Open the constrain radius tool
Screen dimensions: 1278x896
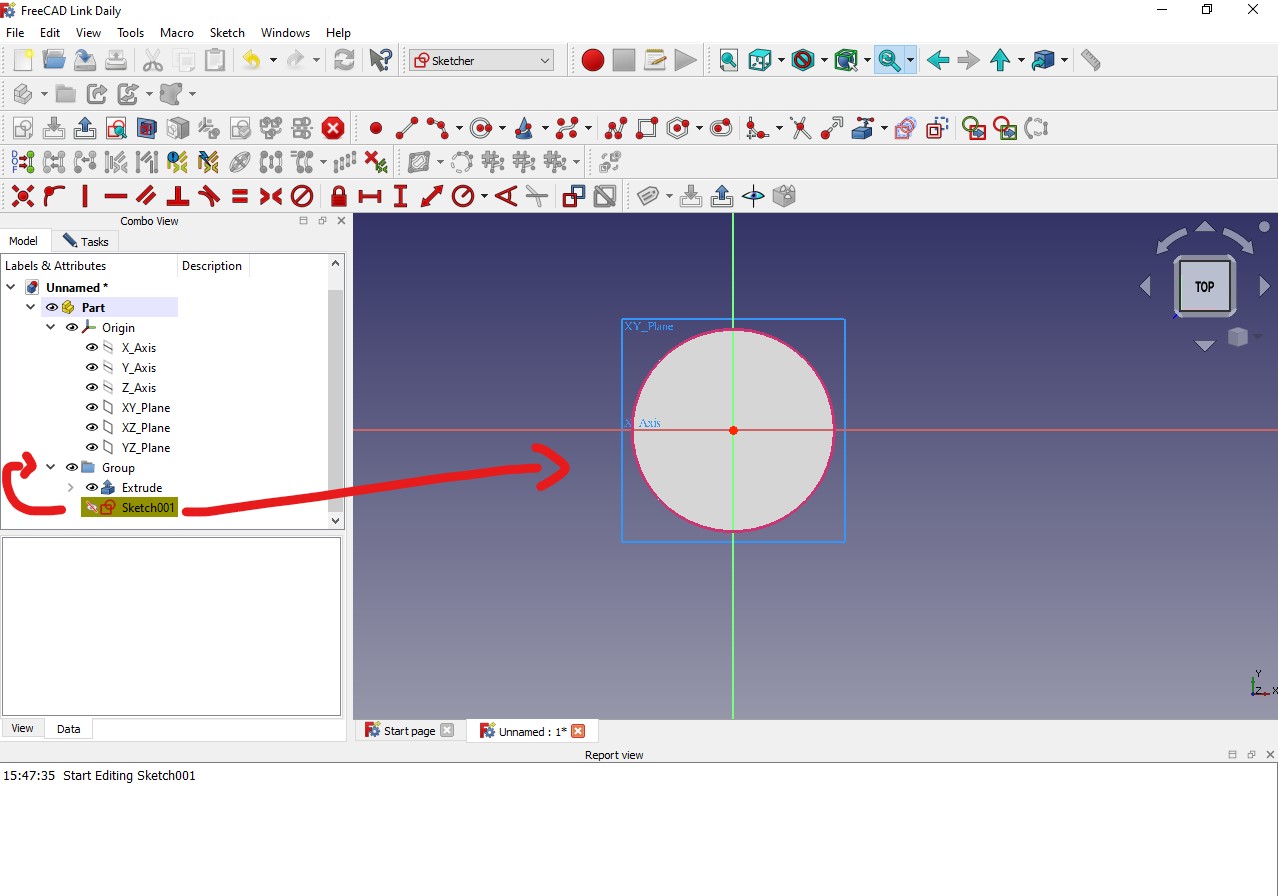click(x=464, y=196)
